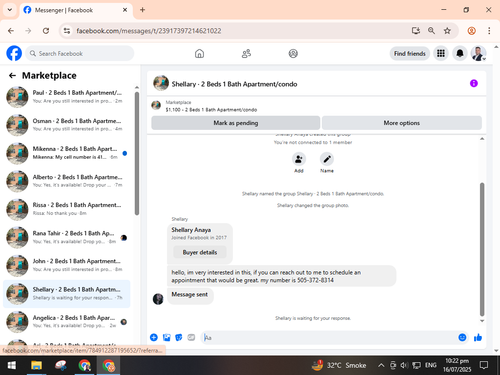Open the volume speaker icon in tray
Screen dimensions: 500x375
pyautogui.click(x=404, y=365)
